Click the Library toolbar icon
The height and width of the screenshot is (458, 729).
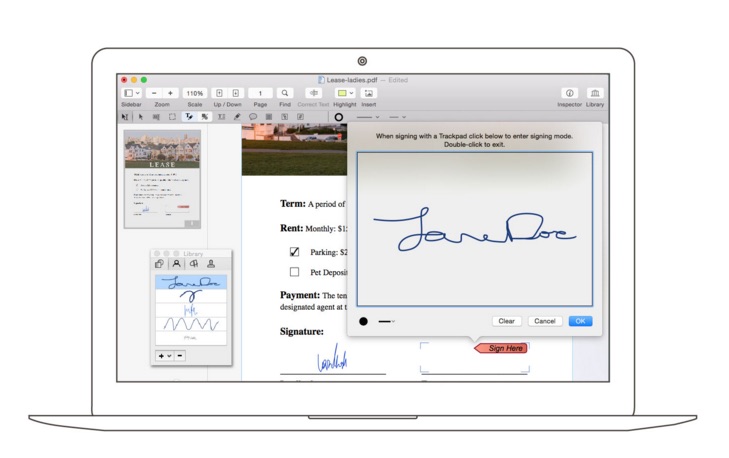point(595,93)
